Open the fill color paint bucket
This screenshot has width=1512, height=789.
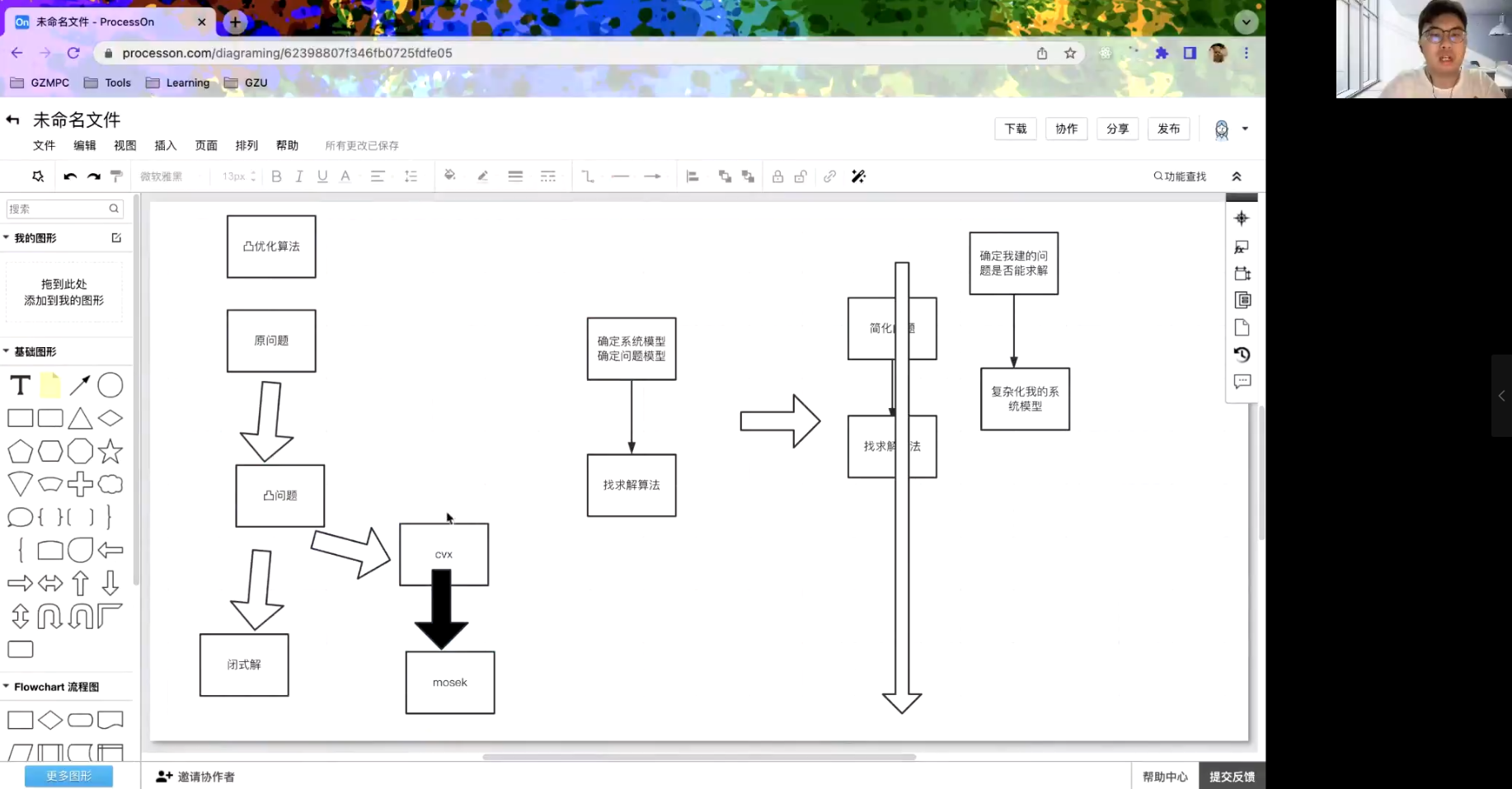point(449,176)
